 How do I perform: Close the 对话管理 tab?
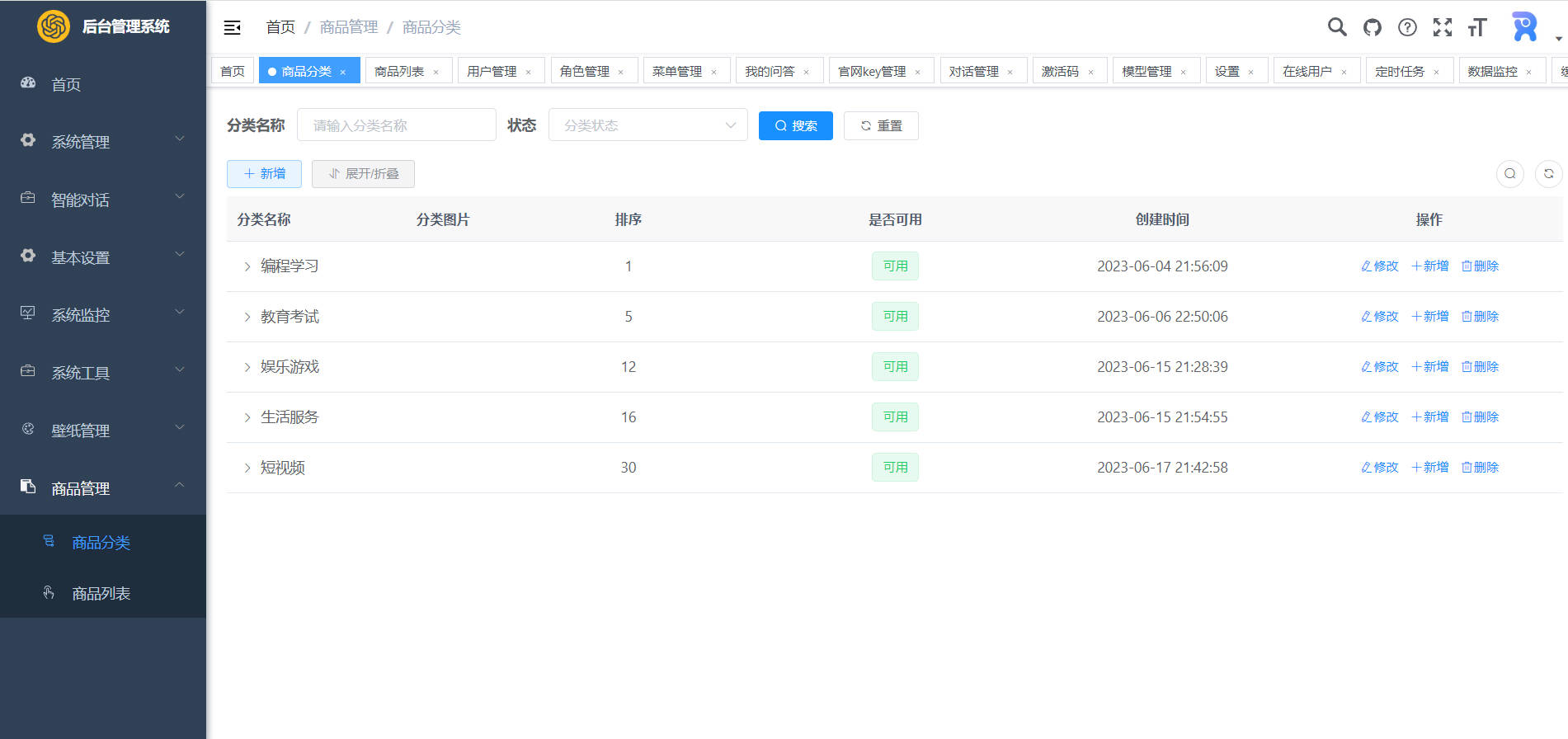(1010, 73)
